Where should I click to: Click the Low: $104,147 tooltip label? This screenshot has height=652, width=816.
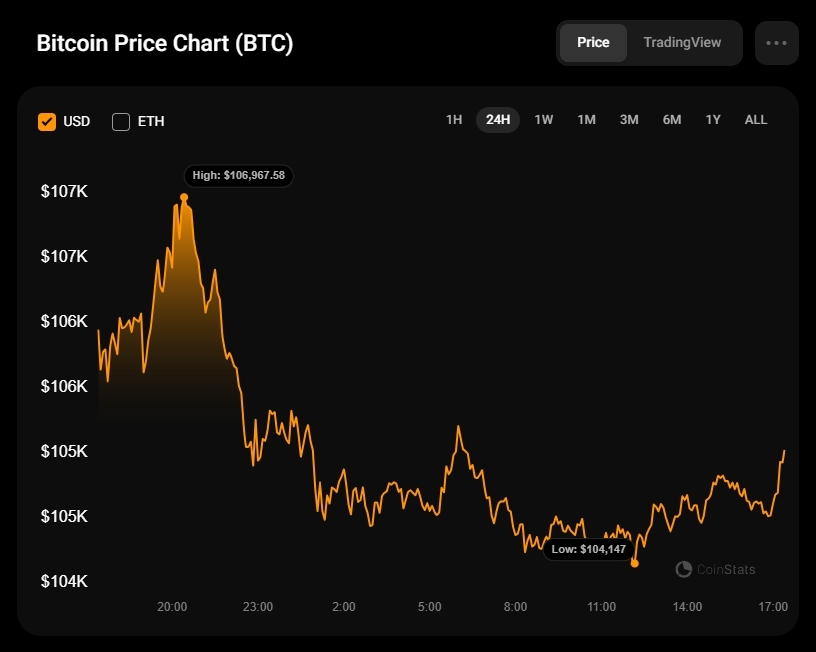click(x=588, y=549)
